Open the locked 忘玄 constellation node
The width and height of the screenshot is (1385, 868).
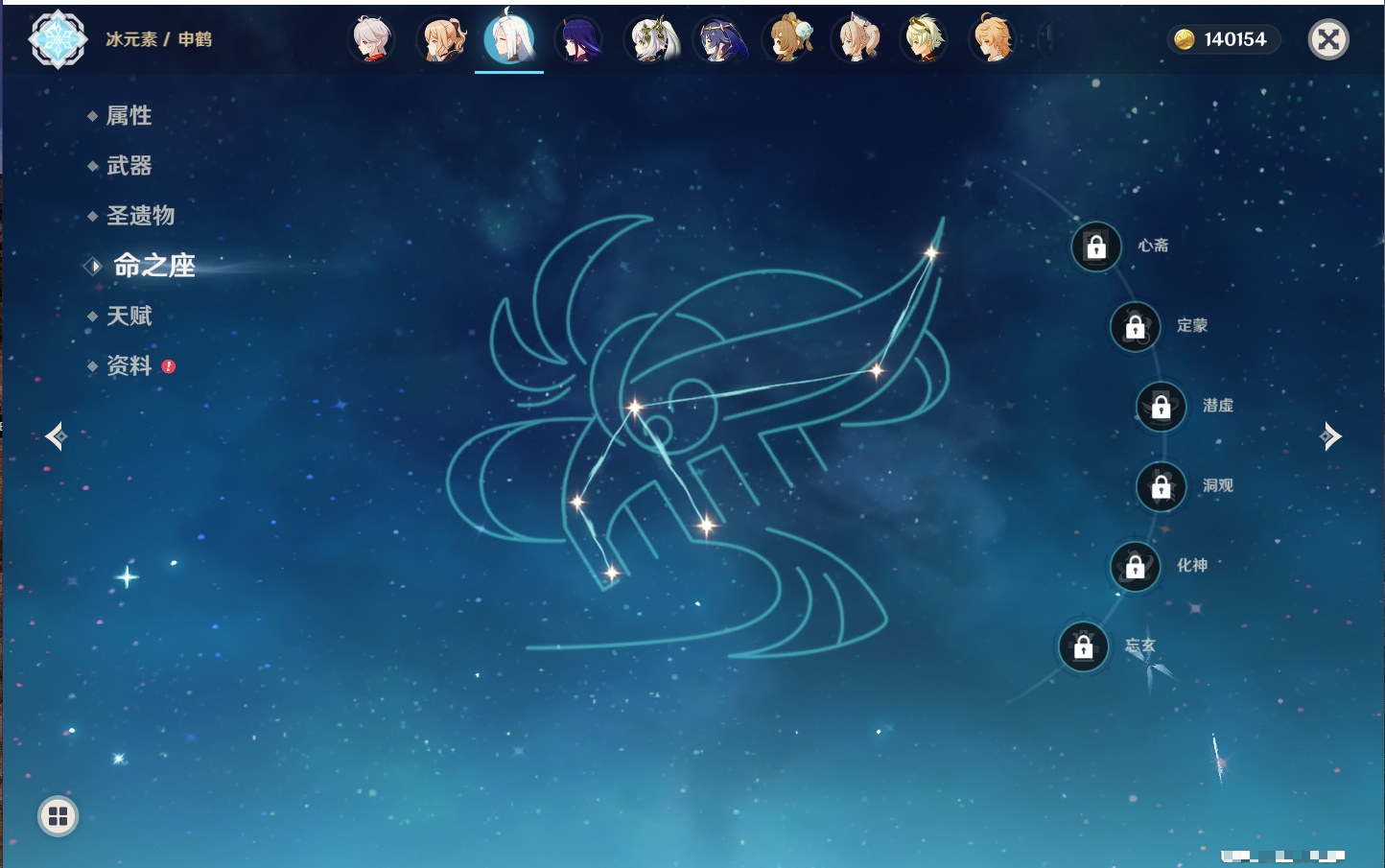1083,646
